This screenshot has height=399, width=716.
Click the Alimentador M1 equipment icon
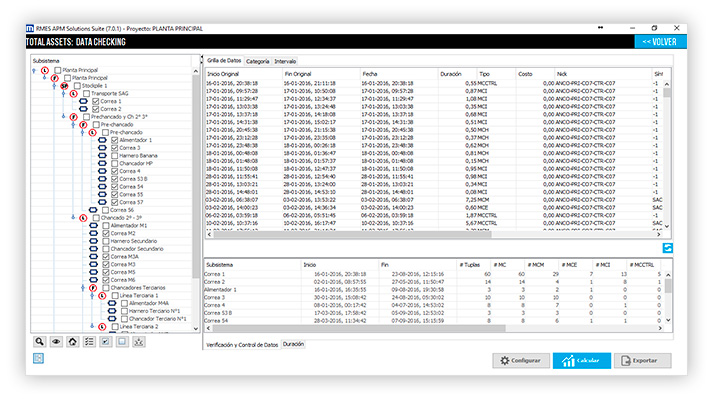point(93,226)
